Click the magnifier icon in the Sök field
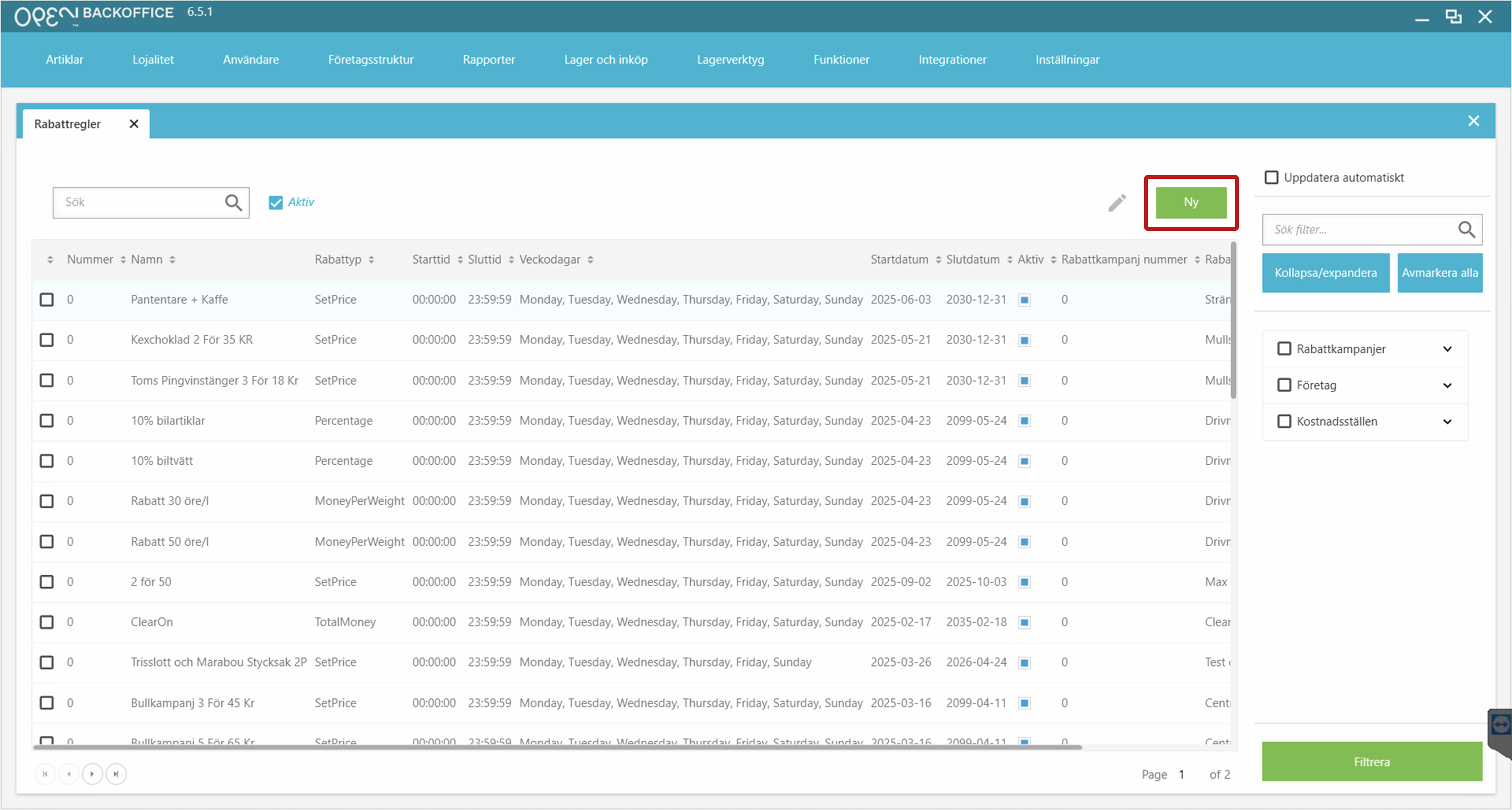 pos(233,202)
